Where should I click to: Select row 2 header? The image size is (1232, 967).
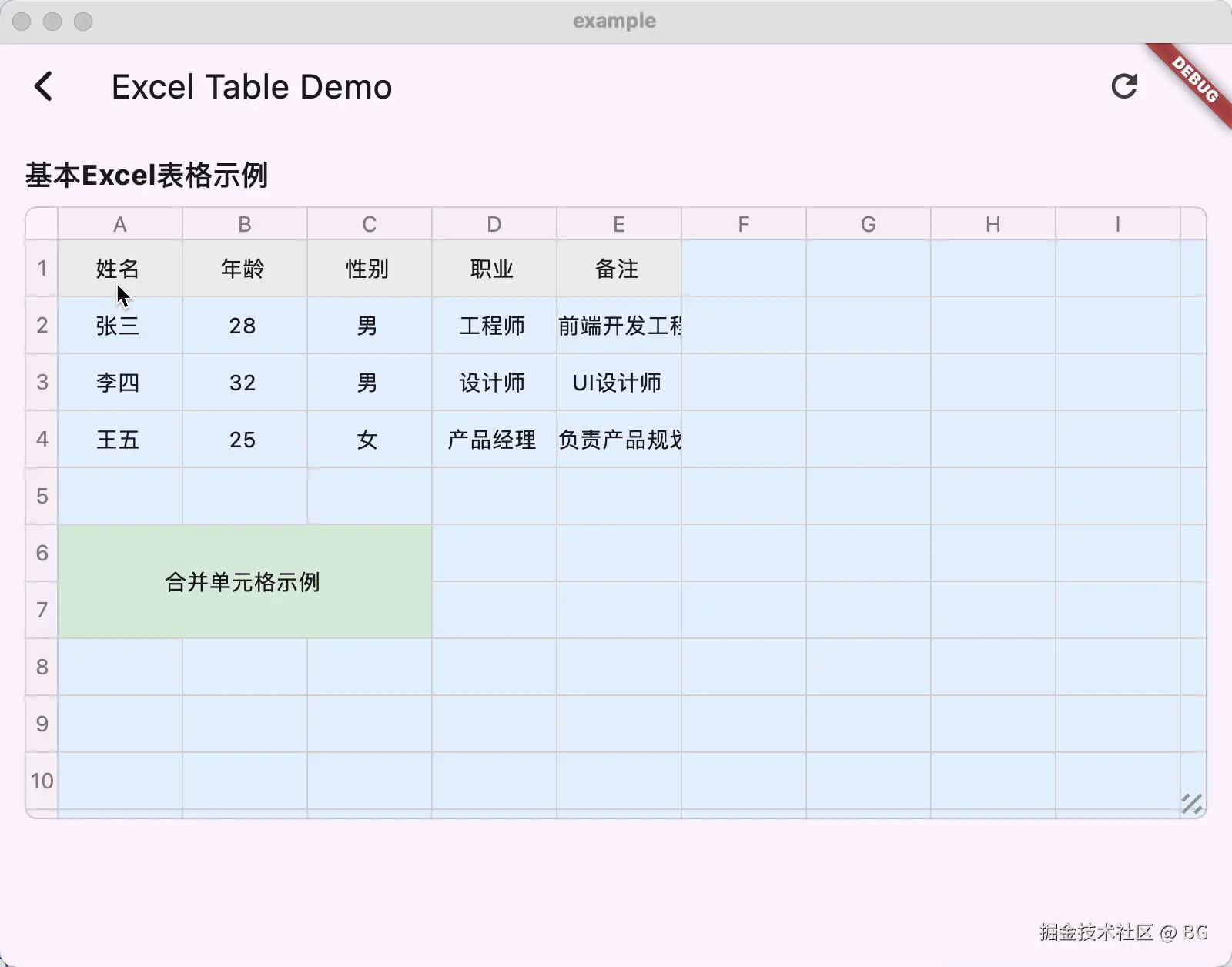[42, 325]
